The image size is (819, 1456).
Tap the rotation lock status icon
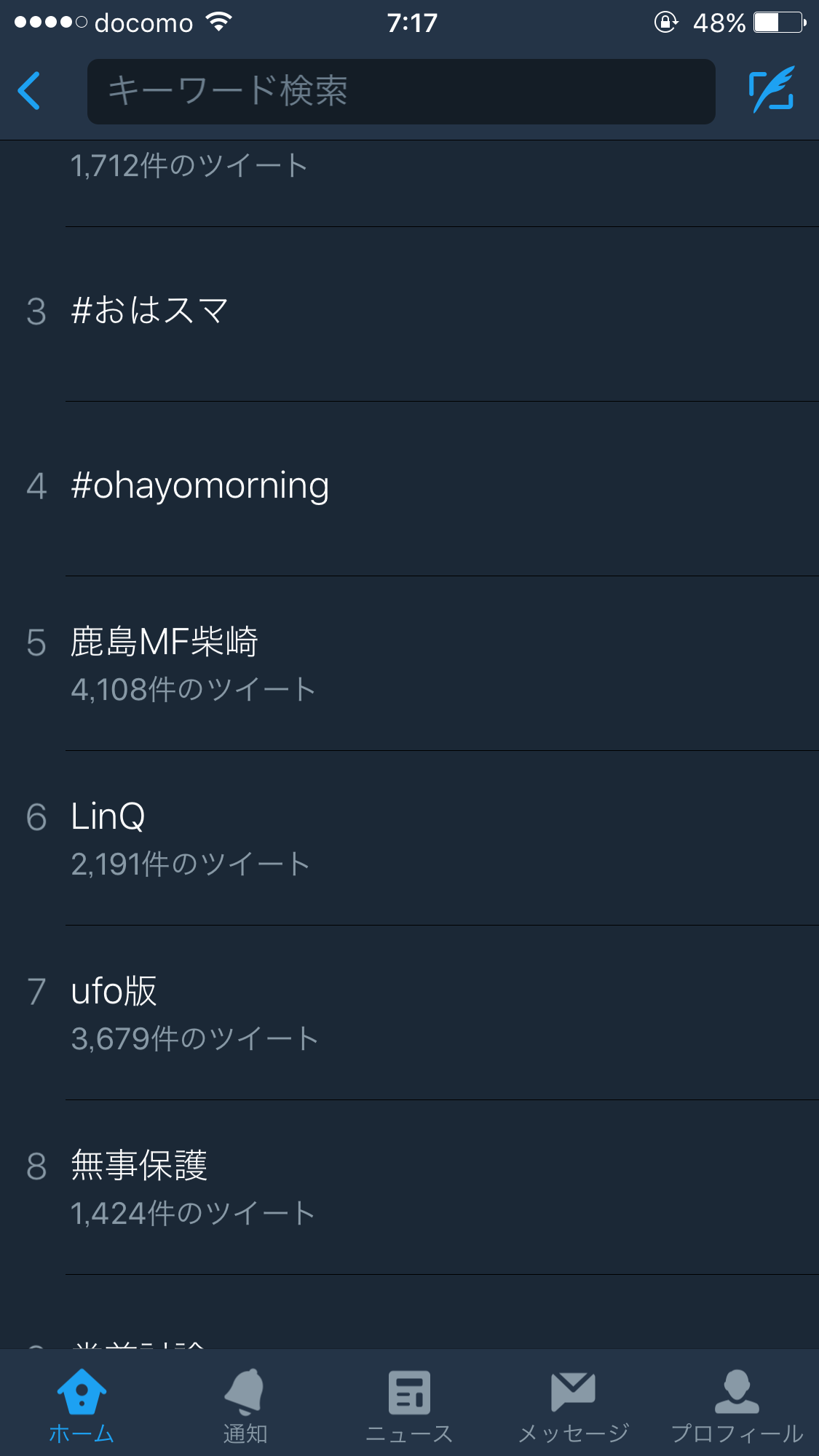(x=665, y=22)
